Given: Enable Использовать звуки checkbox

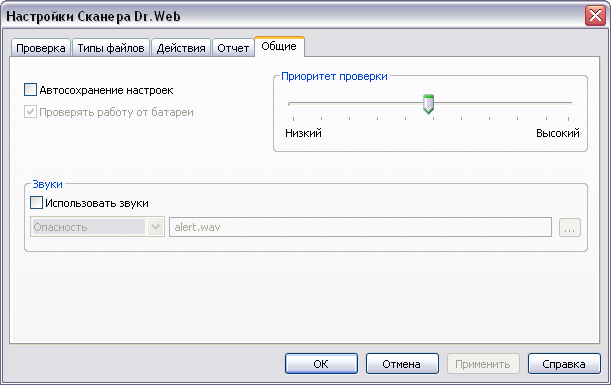Looking at the screenshot, I should (x=36, y=203).
